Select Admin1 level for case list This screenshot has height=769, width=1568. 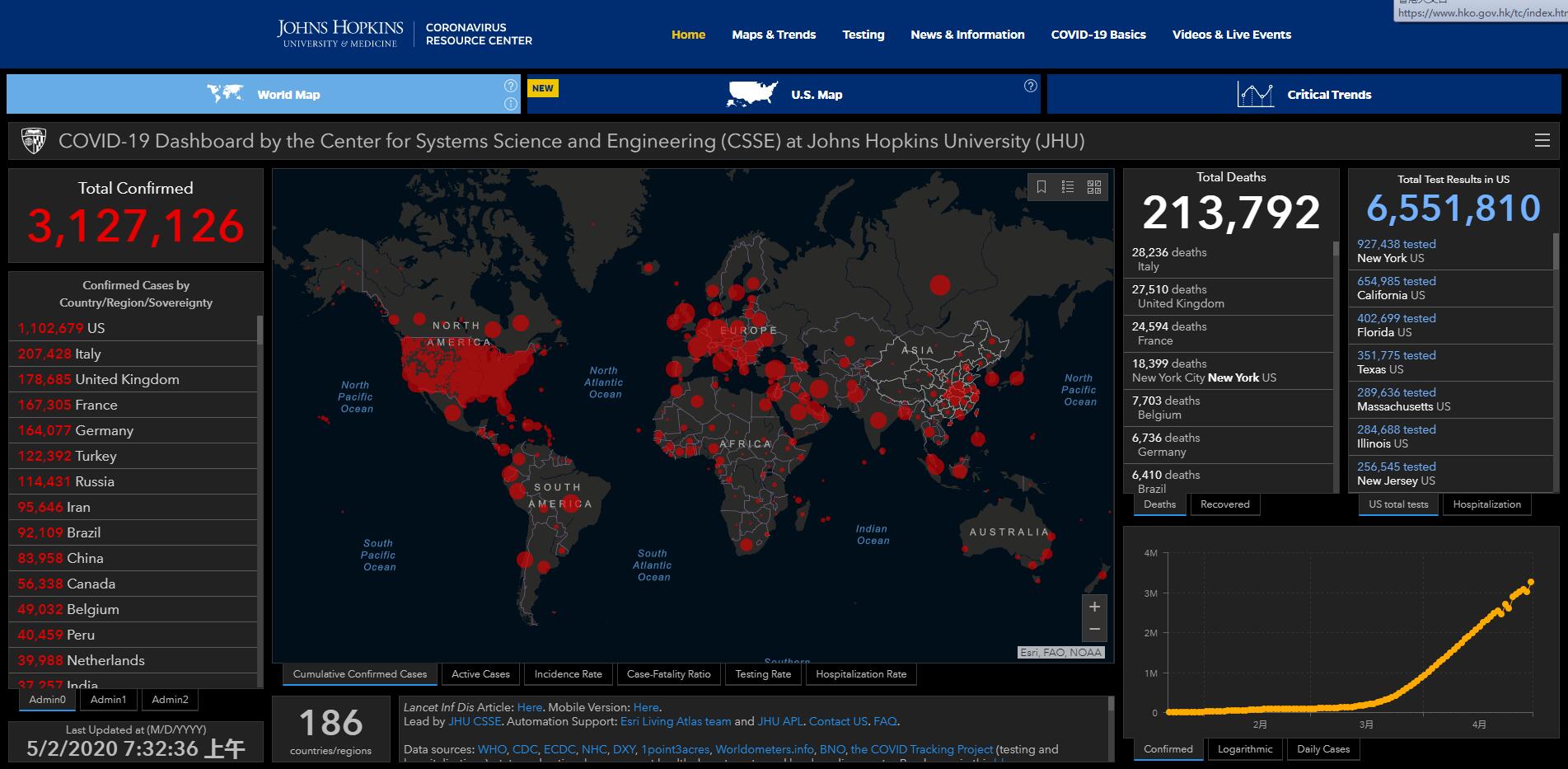[109, 700]
